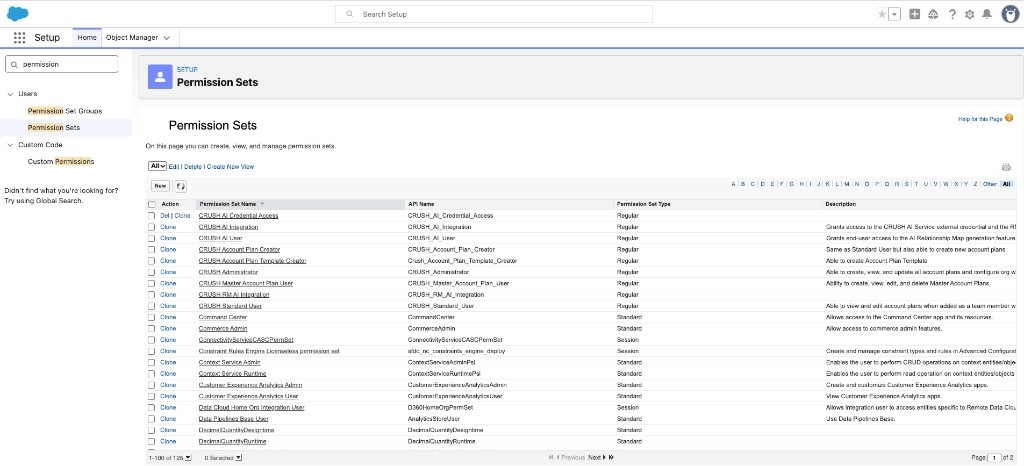Viewport: 1024px width, 466px height.
Task: Click the refresh list icon button
Action: pyautogui.click(x=181, y=186)
